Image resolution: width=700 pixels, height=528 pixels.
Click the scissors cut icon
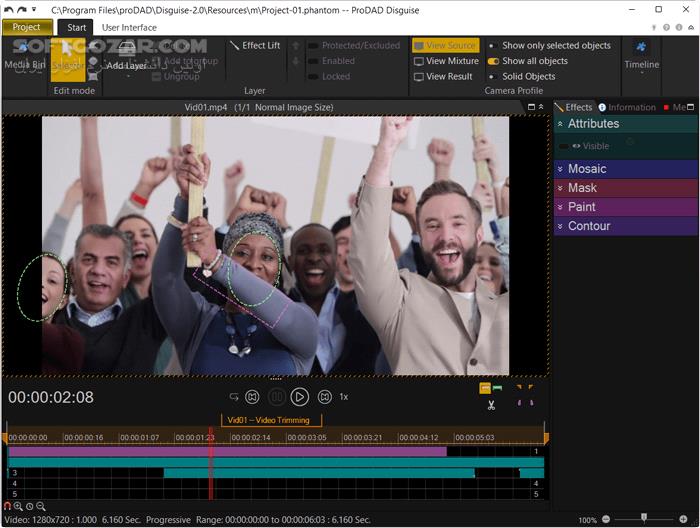tap(491, 405)
